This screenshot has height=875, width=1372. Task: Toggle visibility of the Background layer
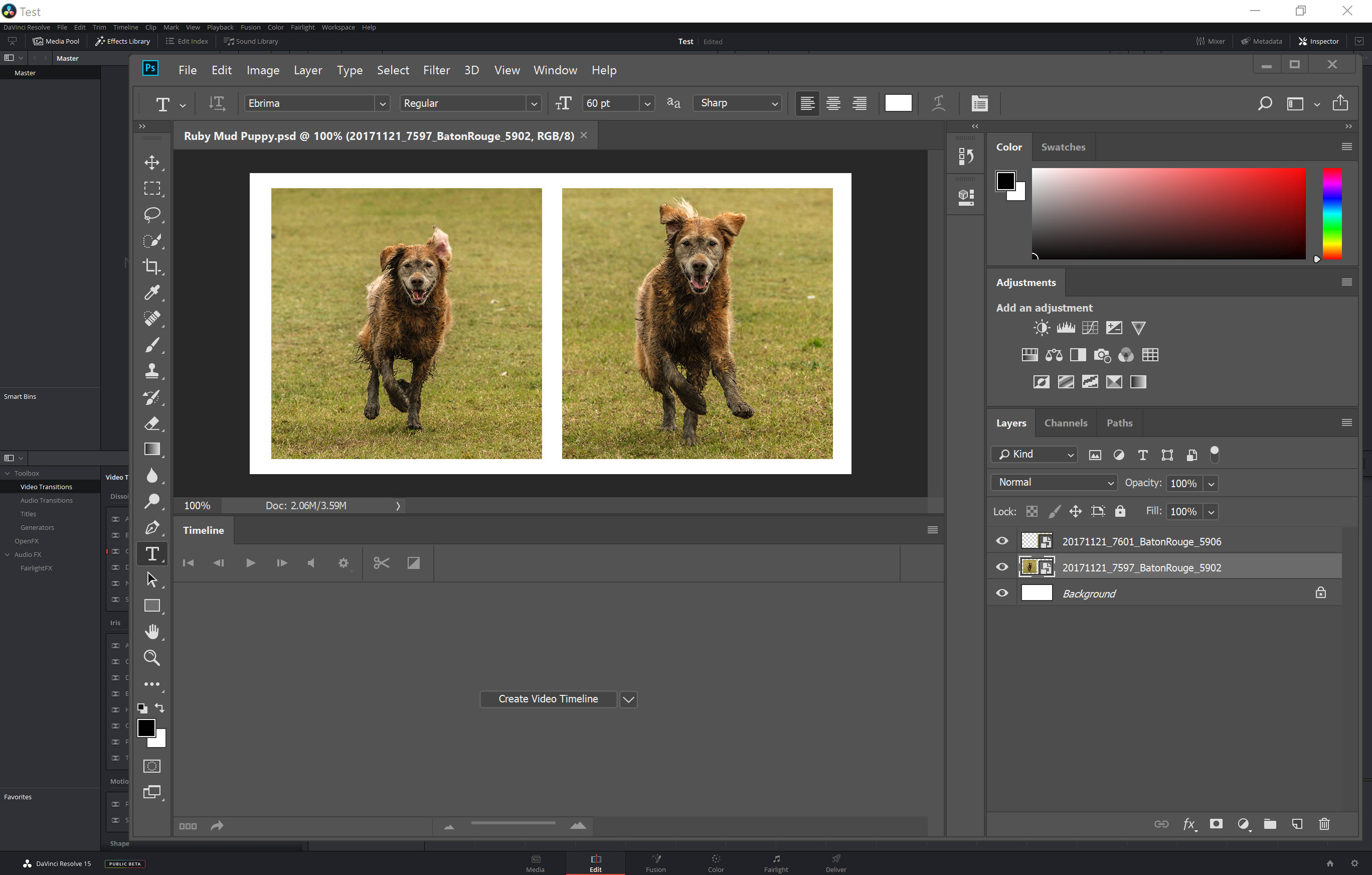click(1001, 594)
